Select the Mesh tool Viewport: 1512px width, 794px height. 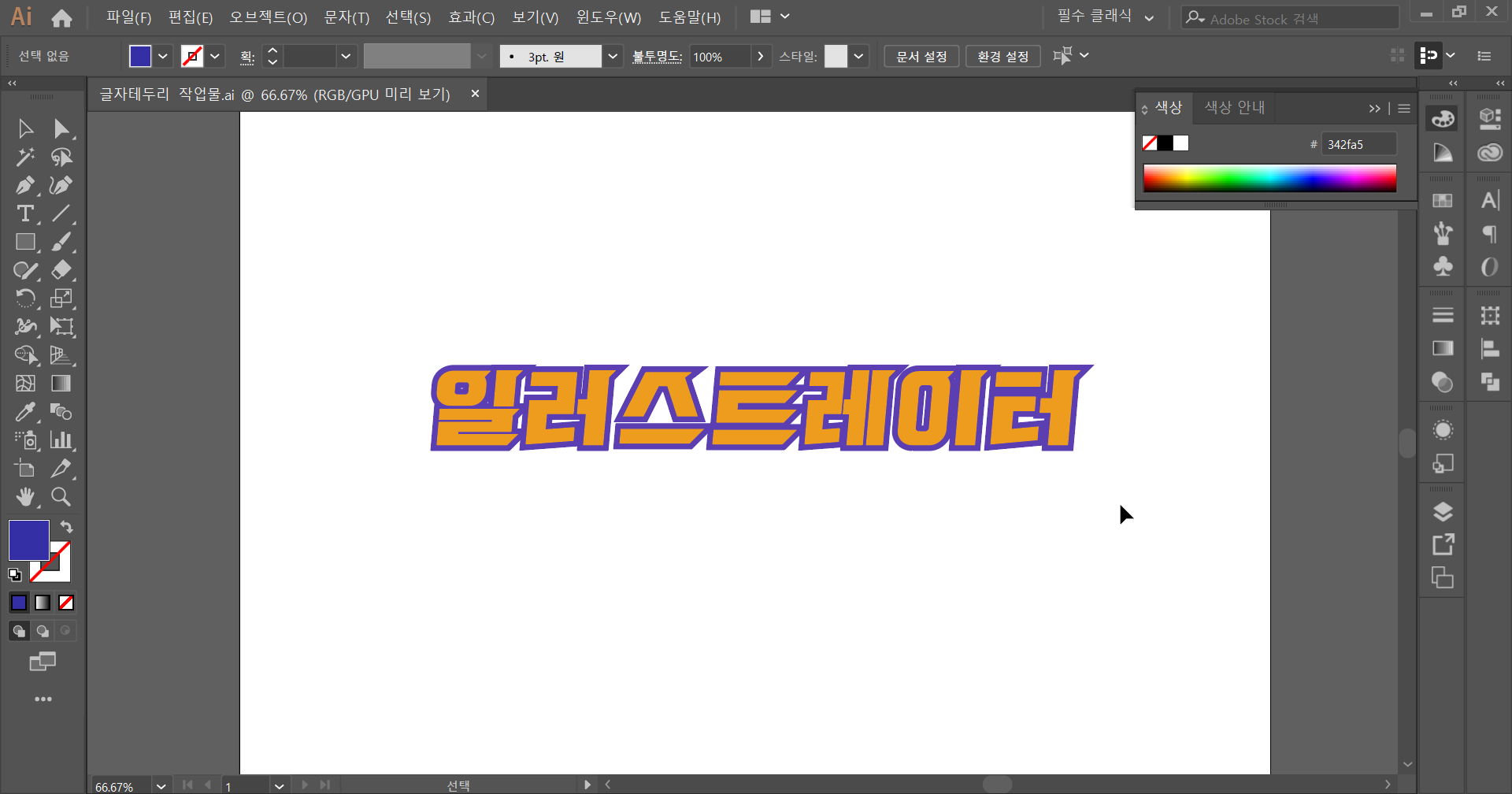click(25, 384)
